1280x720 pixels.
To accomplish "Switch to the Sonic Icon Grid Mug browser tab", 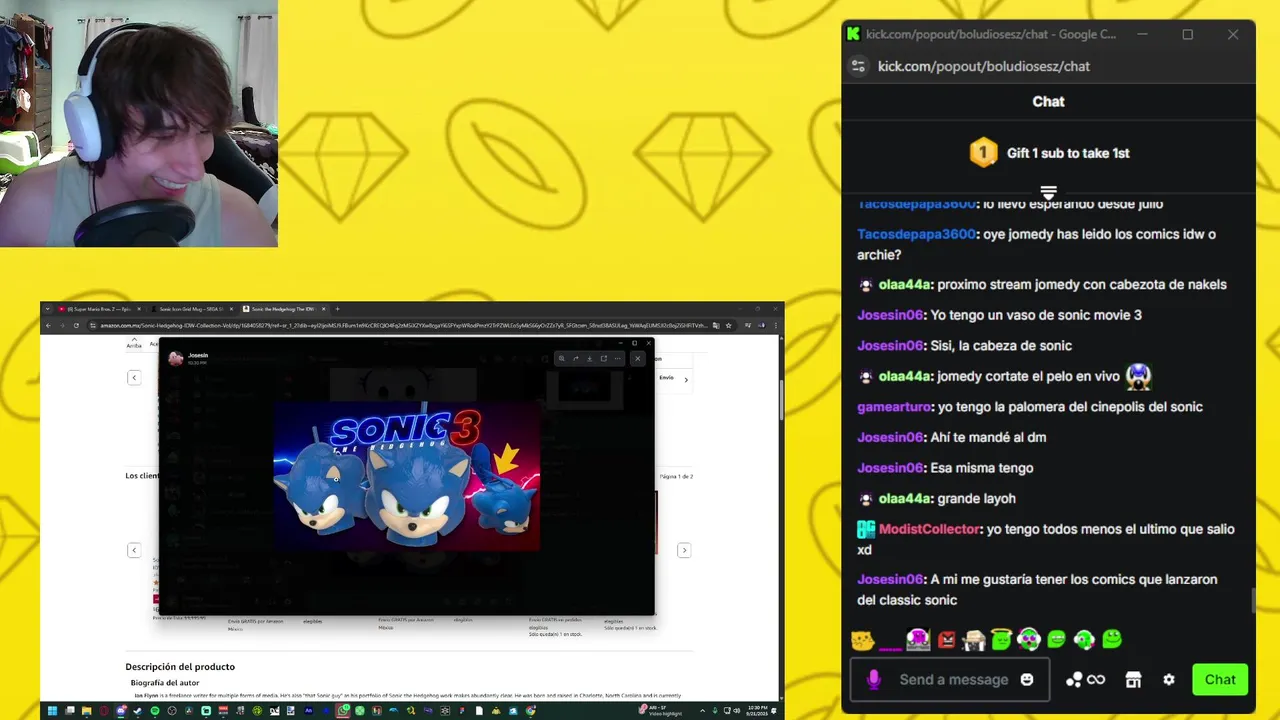I will [x=190, y=309].
